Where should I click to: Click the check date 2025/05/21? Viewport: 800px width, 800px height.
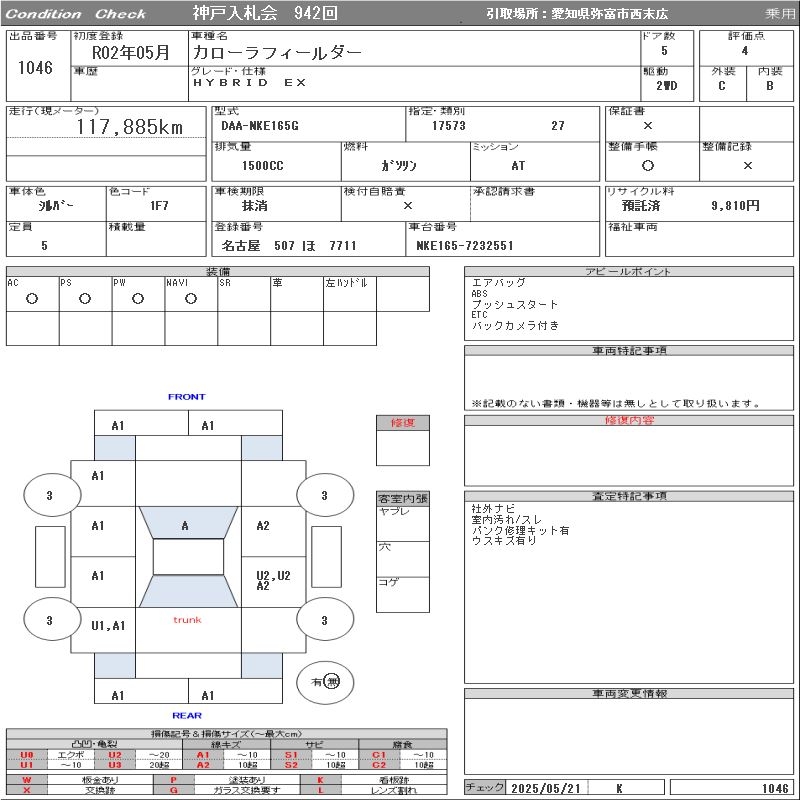(546, 789)
